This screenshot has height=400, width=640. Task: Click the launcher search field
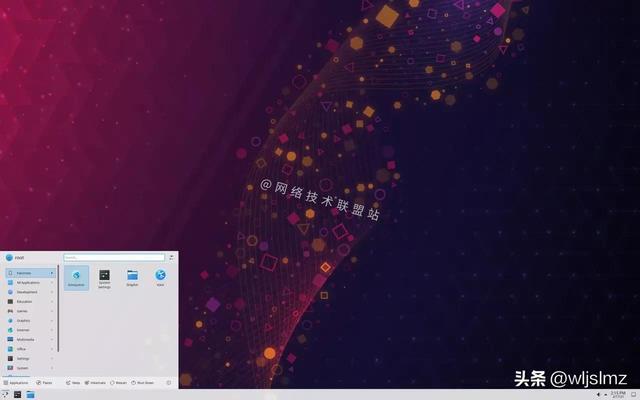[x=114, y=257]
